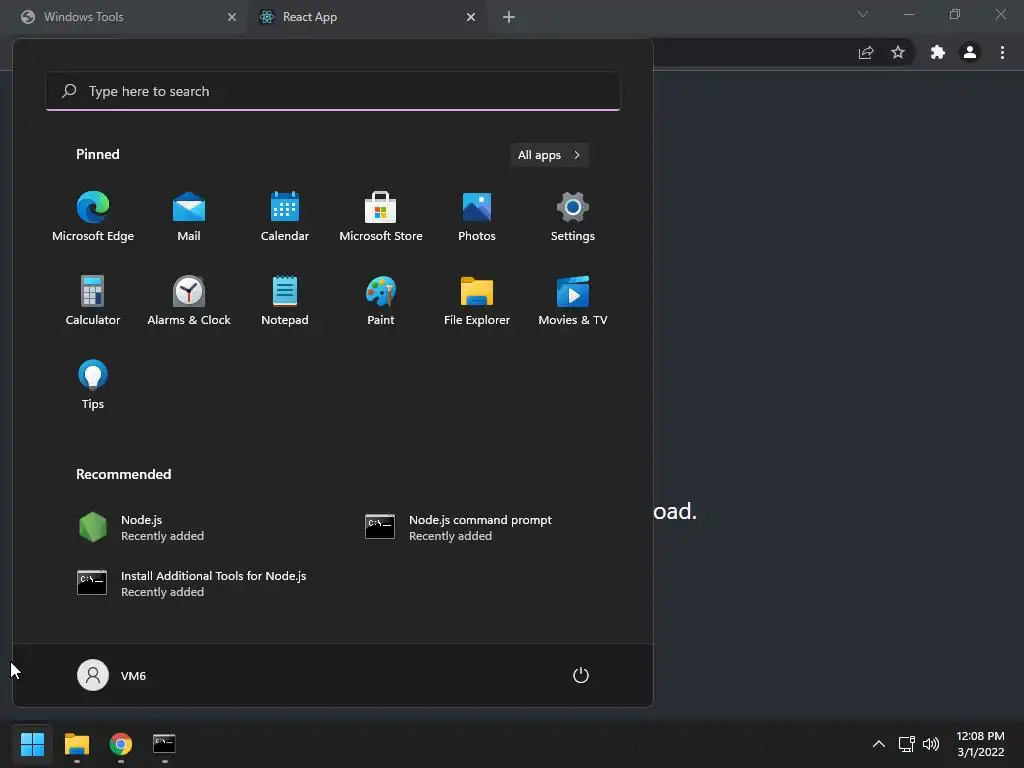Click the Windows Start button on taskbar

(32, 744)
